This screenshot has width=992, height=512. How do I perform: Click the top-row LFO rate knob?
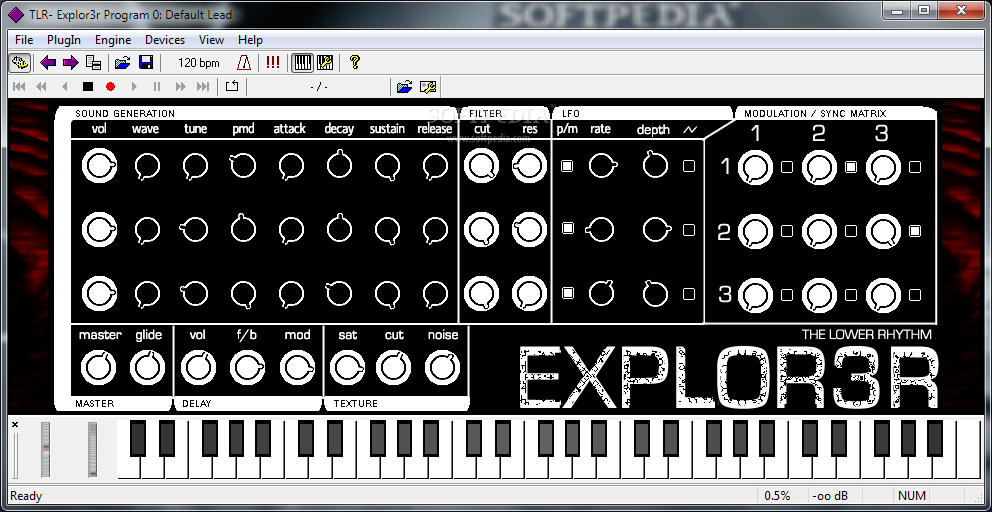tap(602, 166)
